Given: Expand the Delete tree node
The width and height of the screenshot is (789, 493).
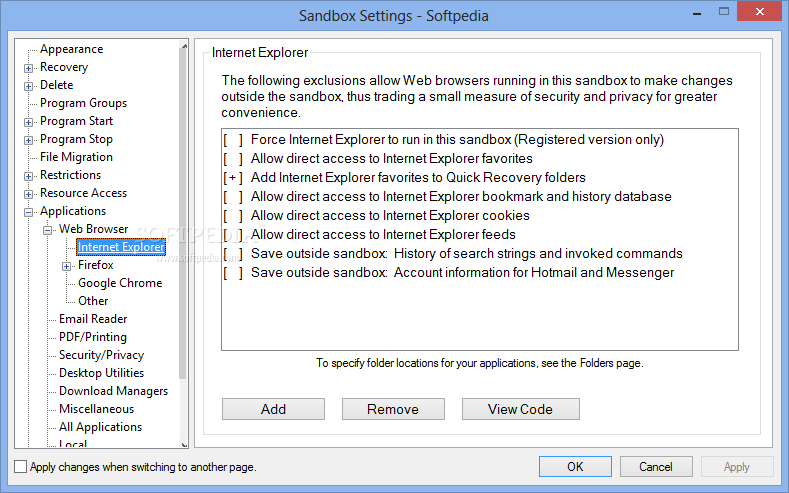Looking at the screenshot, I should pos(29,86).
